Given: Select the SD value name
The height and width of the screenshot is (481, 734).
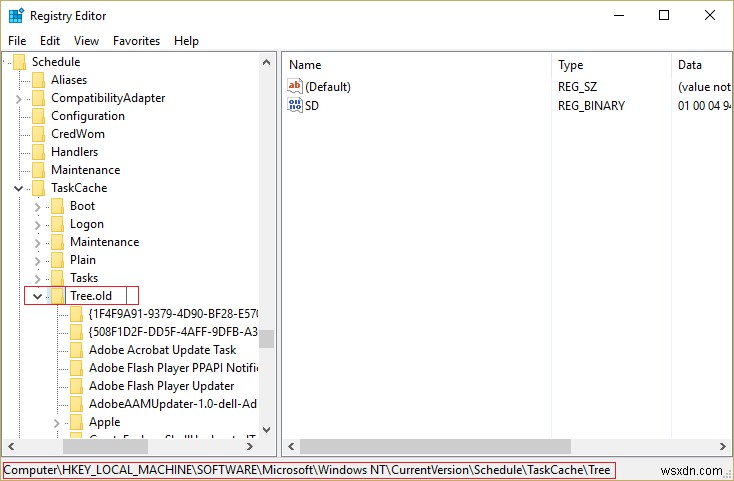Looking at the screenshot, I should 312,106.
